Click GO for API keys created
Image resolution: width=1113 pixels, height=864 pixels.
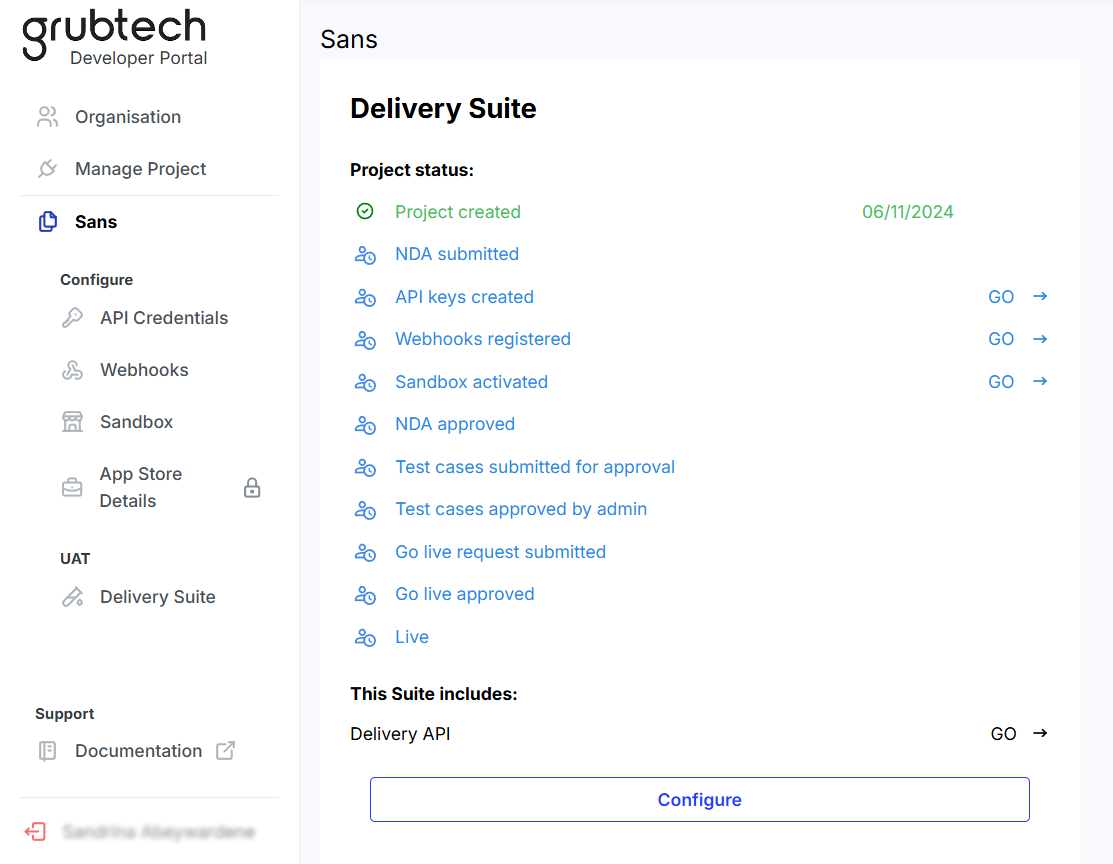(1001, 297)
